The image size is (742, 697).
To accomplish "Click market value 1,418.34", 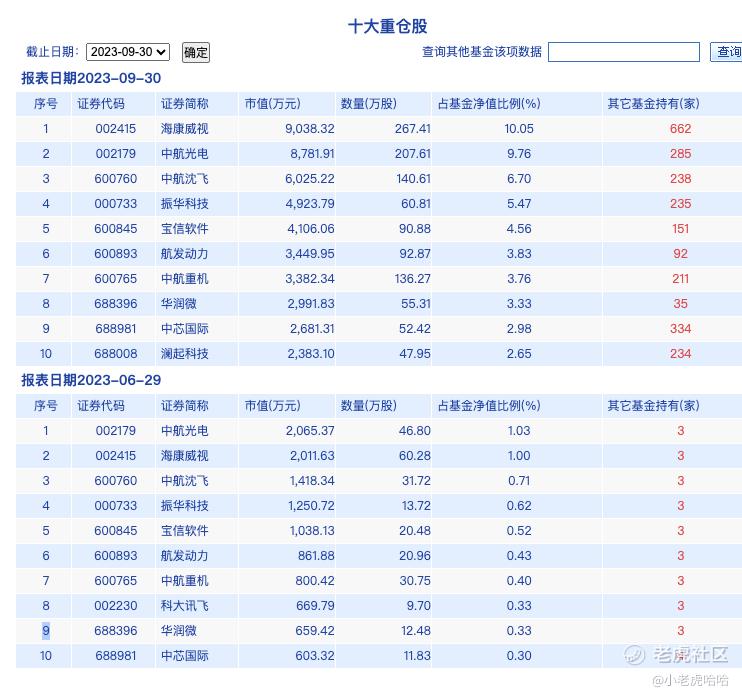I will [x=312, y=481].
